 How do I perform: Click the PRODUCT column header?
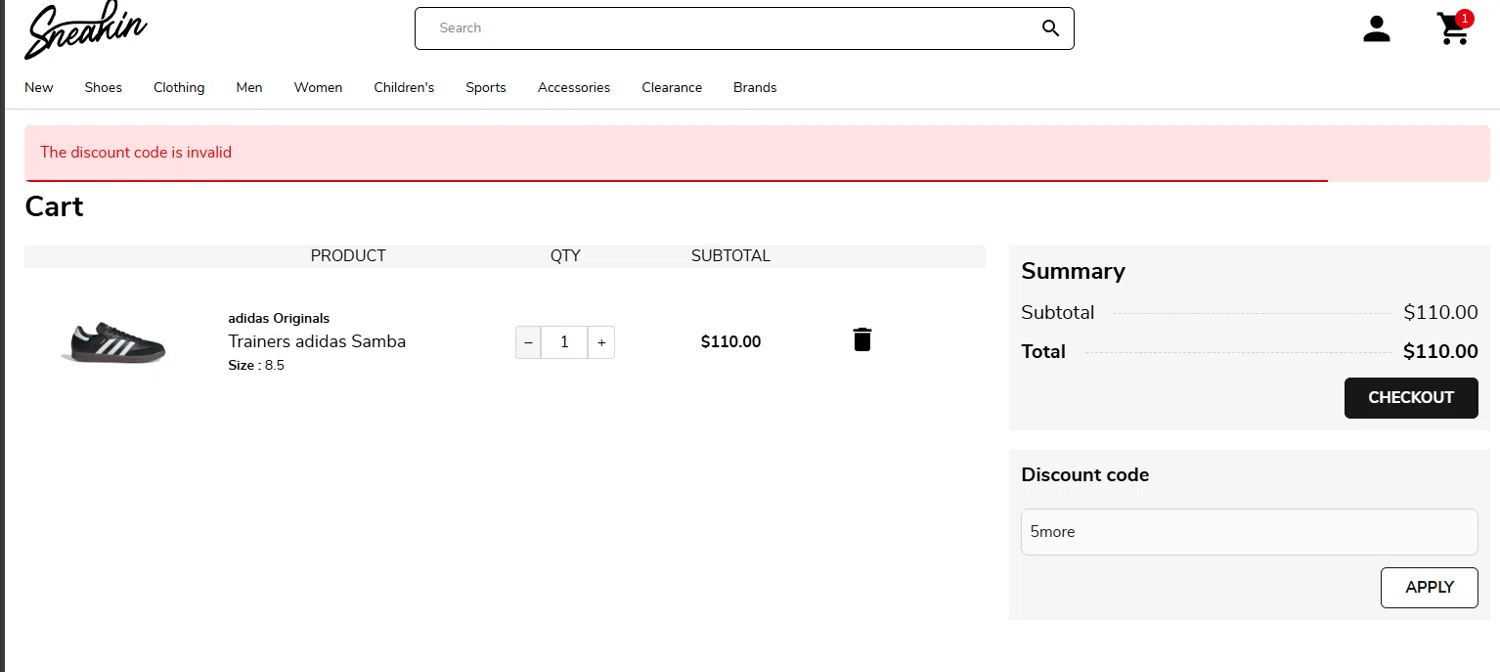[348, 256]
